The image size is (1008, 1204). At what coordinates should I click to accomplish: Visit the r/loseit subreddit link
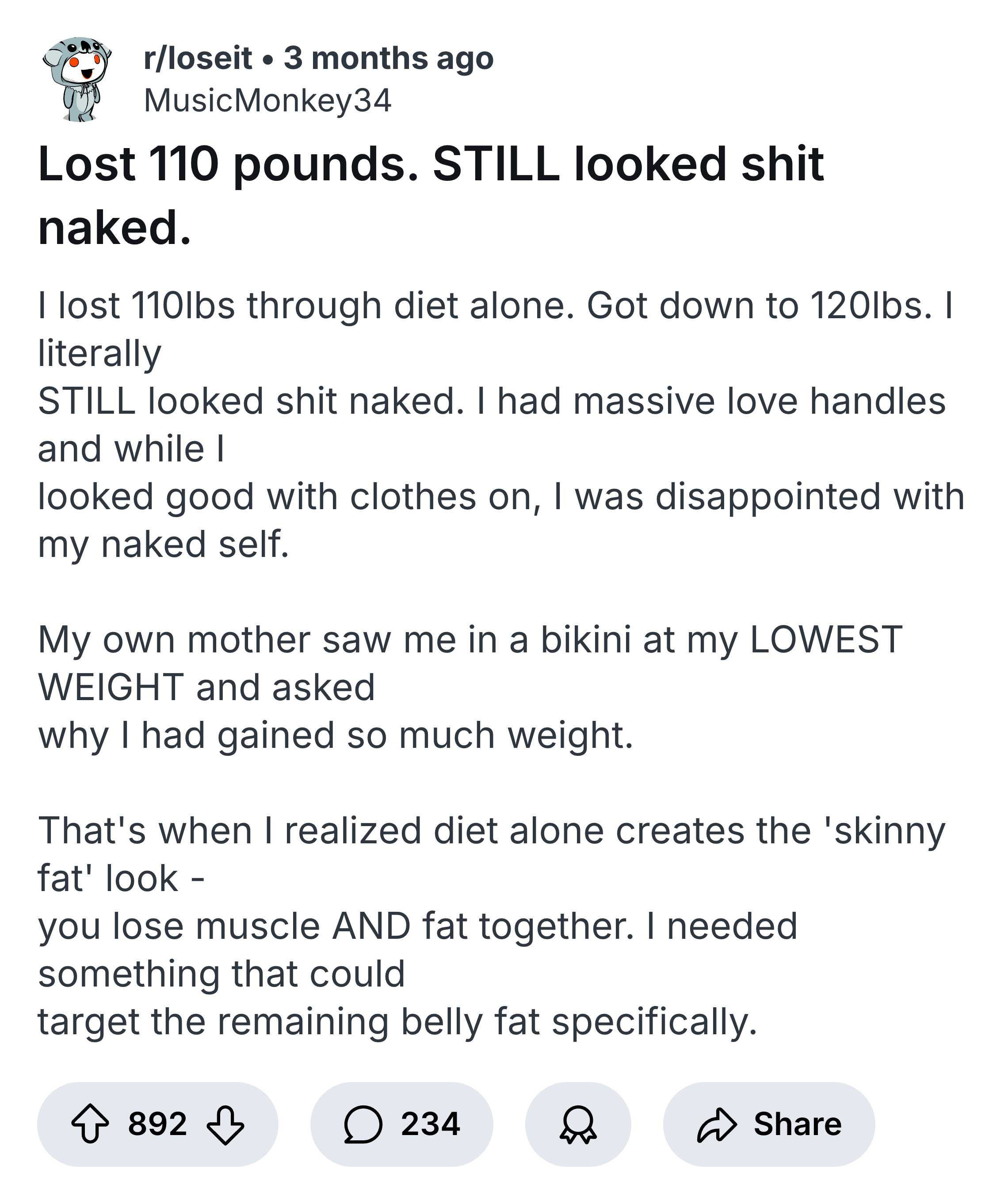(198, 58)
